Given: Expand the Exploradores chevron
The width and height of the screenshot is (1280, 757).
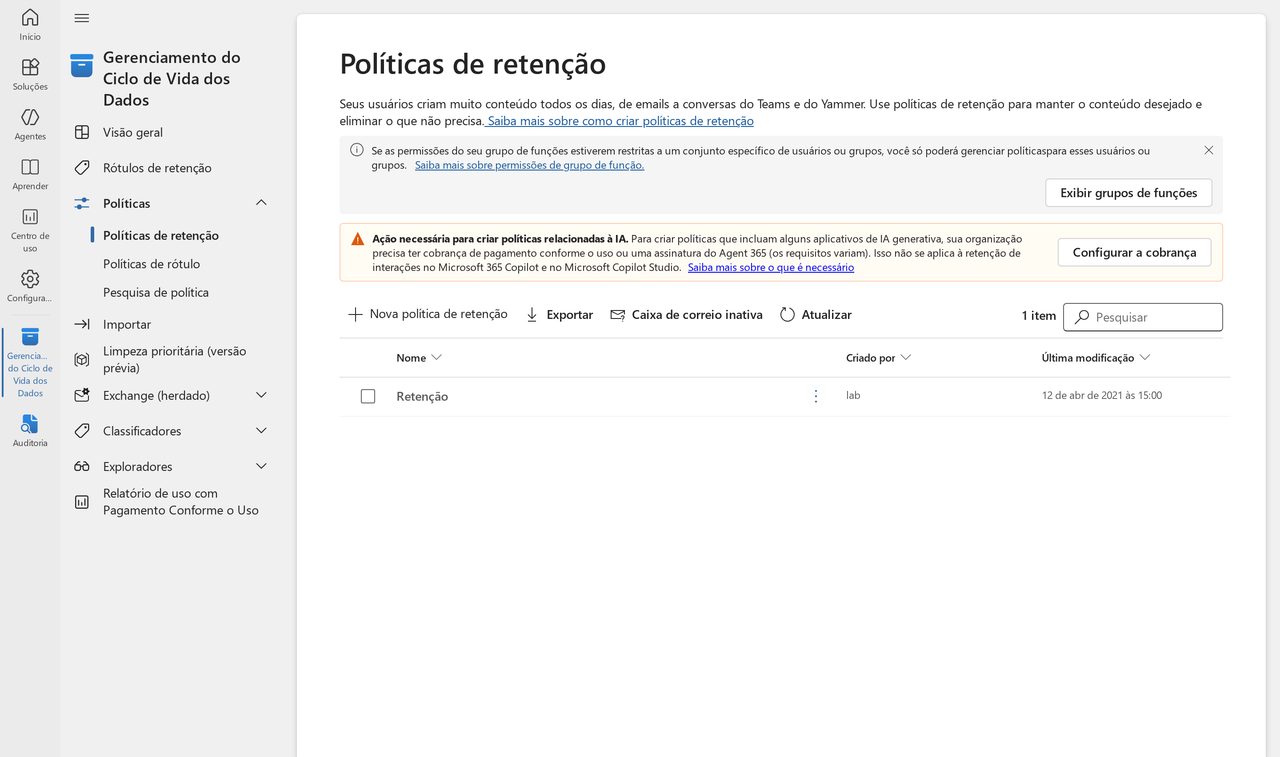Looking at the screenshot, I should [x=261, y=466].
